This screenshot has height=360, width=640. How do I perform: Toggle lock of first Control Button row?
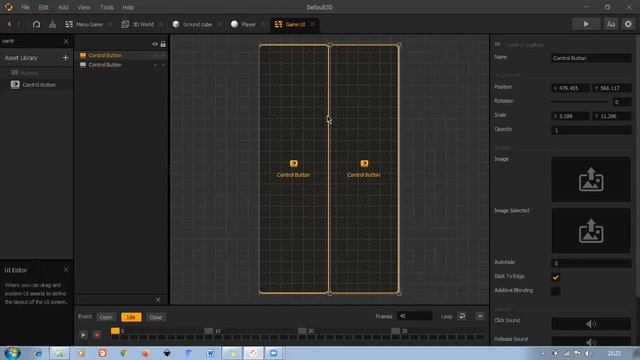[163, 55]
